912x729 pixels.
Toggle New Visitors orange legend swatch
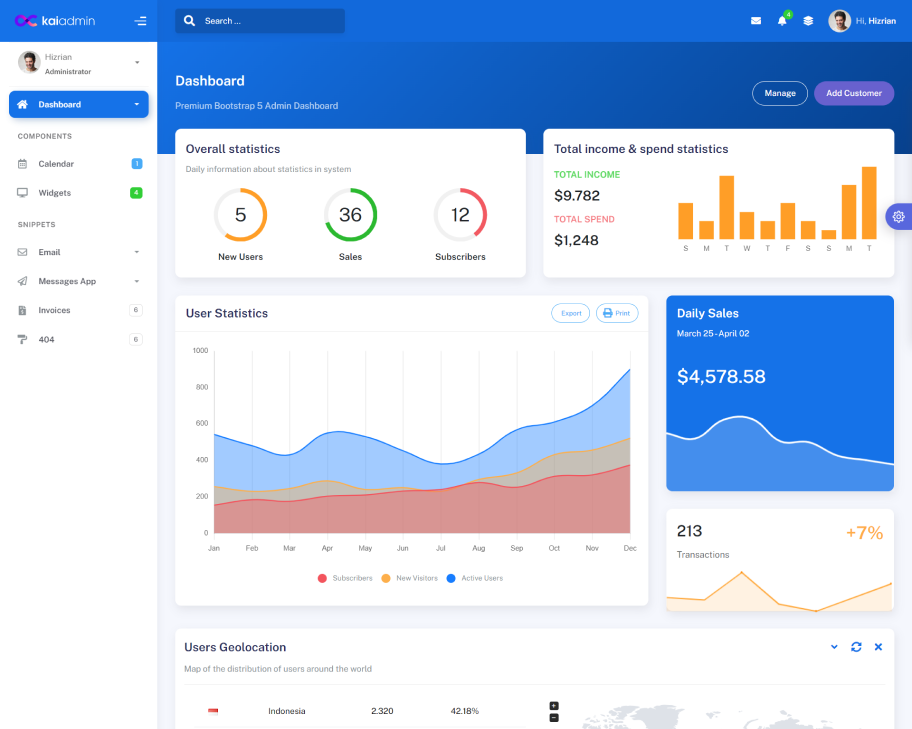386,578
